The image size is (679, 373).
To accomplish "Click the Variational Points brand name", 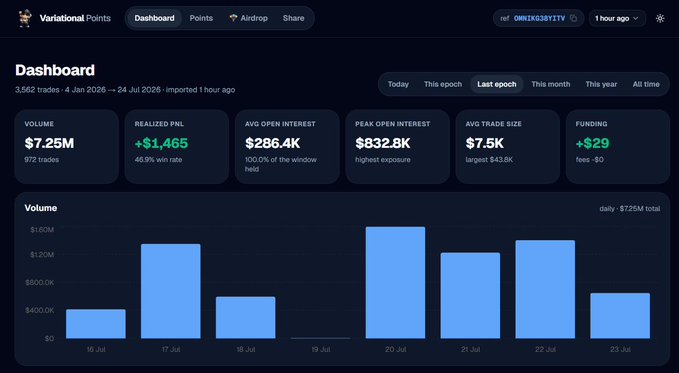I will tap(75, 18).
